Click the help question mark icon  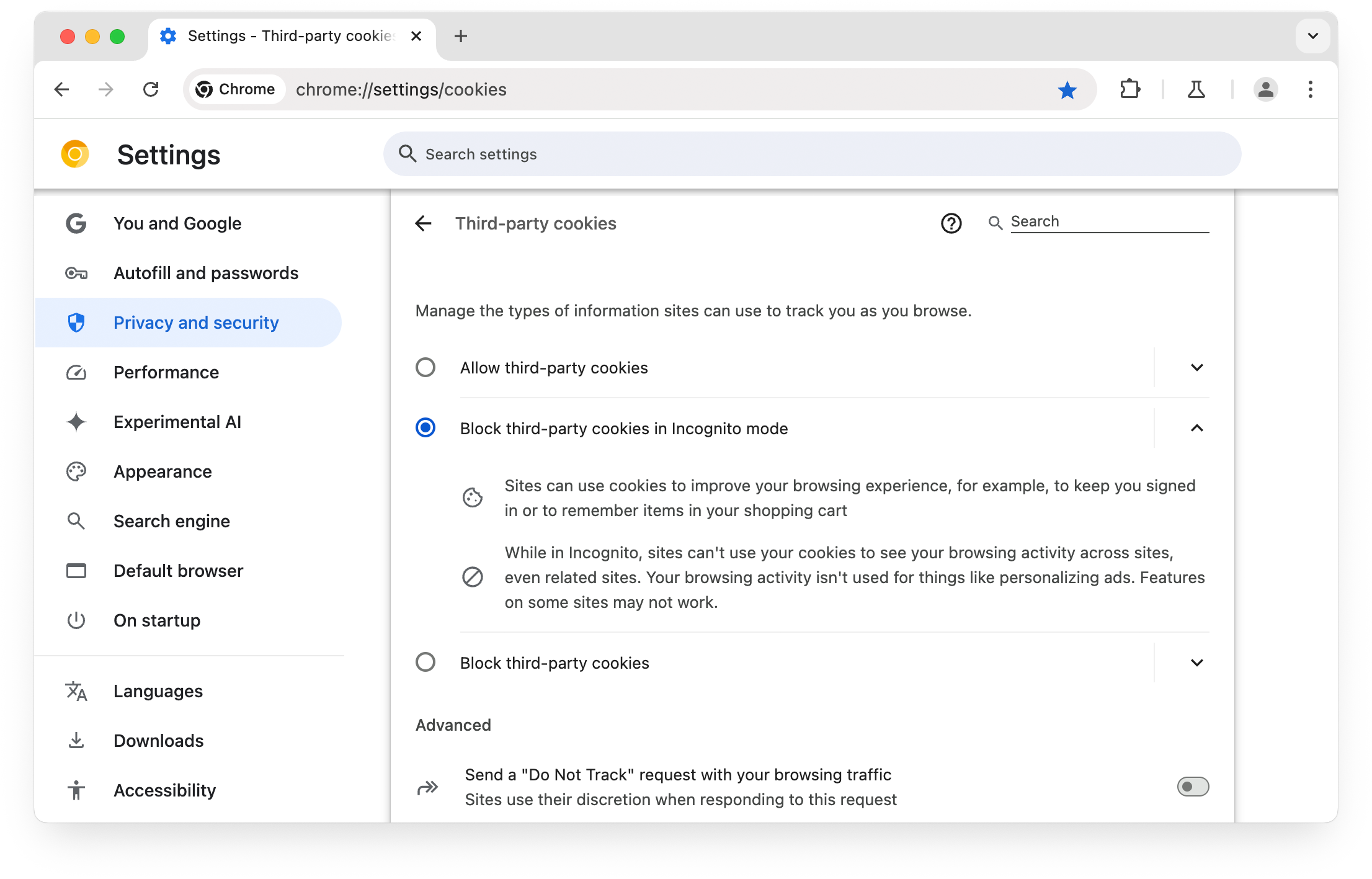click(x=952, y=222)
